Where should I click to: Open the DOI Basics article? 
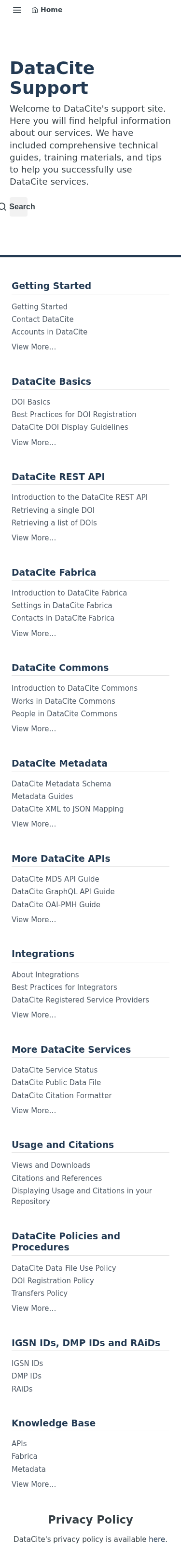[31, 402]
